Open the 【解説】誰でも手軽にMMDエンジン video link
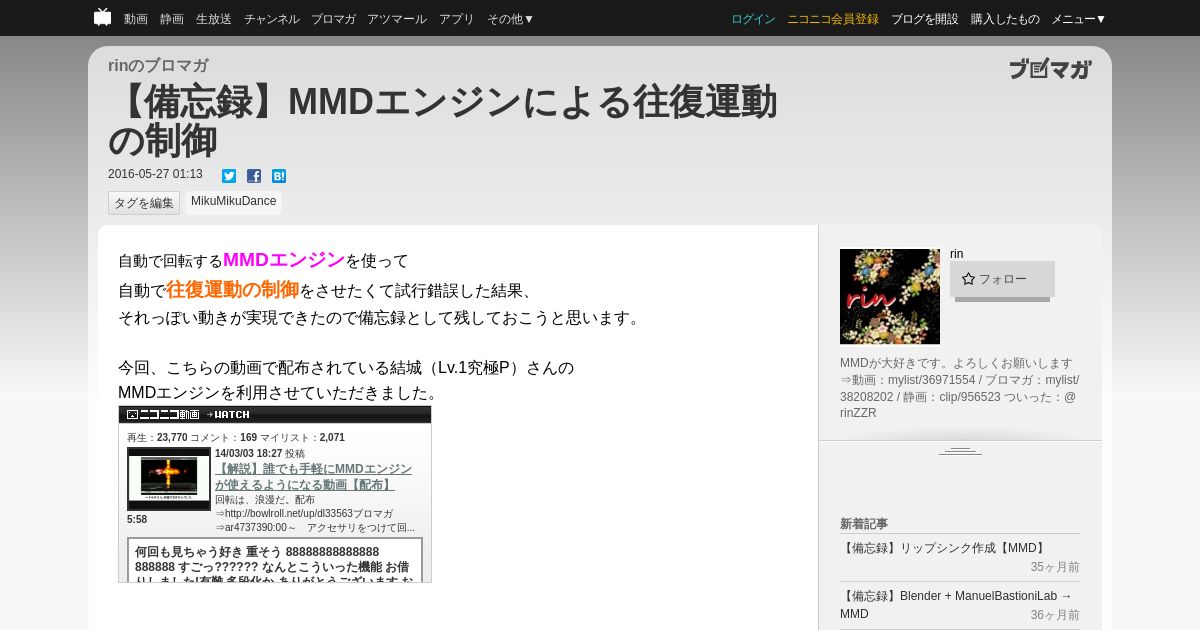This screenshot has height=630, width=1200. click(313, 476)
